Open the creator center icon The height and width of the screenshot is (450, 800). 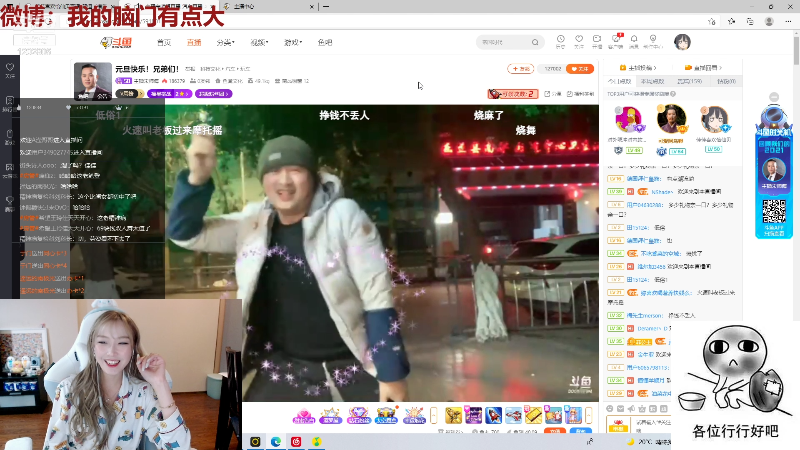click(x=653, y=41)
